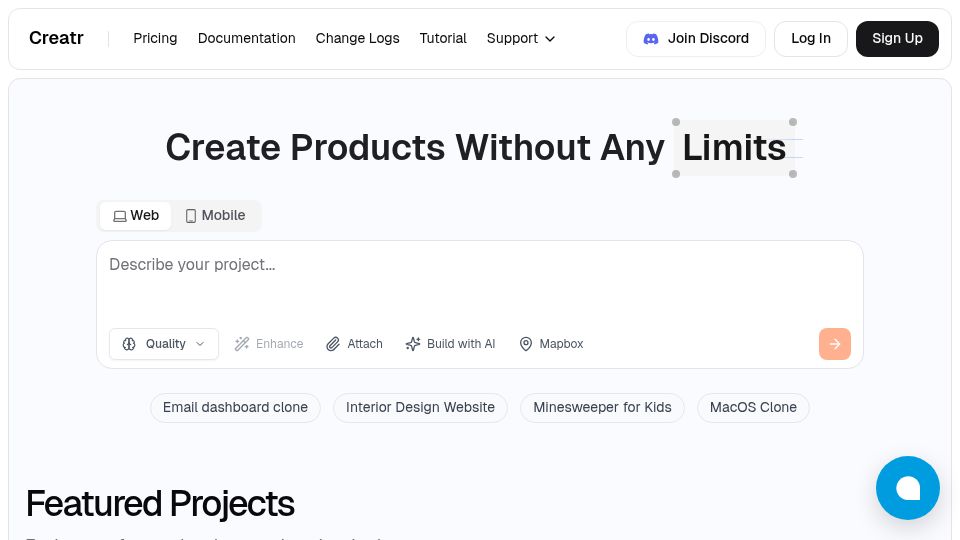This screenshot has height=540, width=960.
Task: Choose the Interior Design Website suggestion
Action: tap(420, 408)
